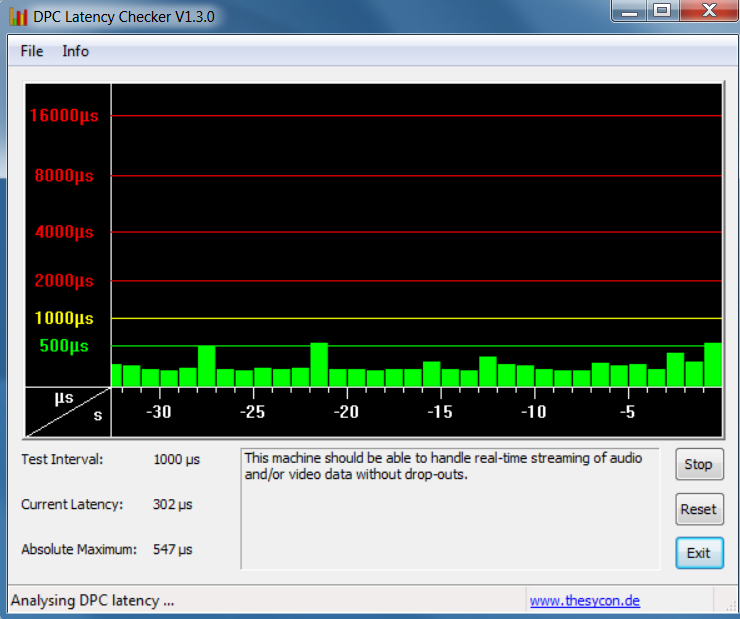Open the Info menu
Image resolution: width=740 pixels, height=619 pixels.
75,51
